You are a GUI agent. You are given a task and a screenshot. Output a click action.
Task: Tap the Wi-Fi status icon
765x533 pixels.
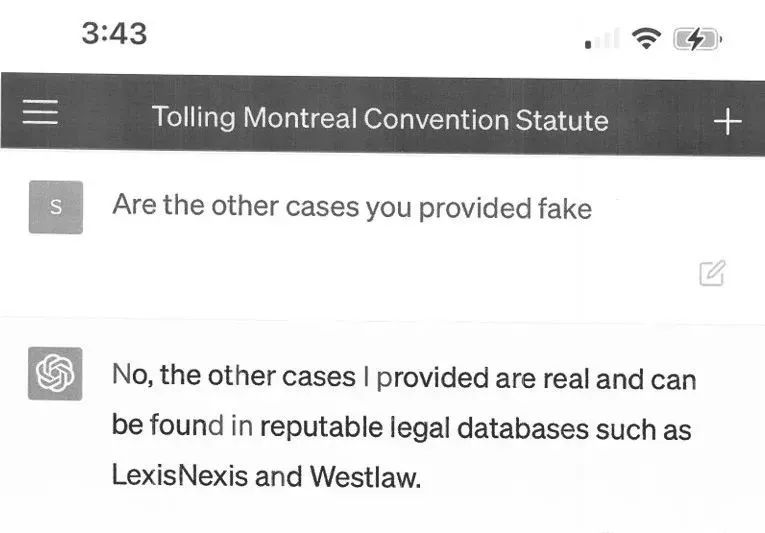pos(648,38)
